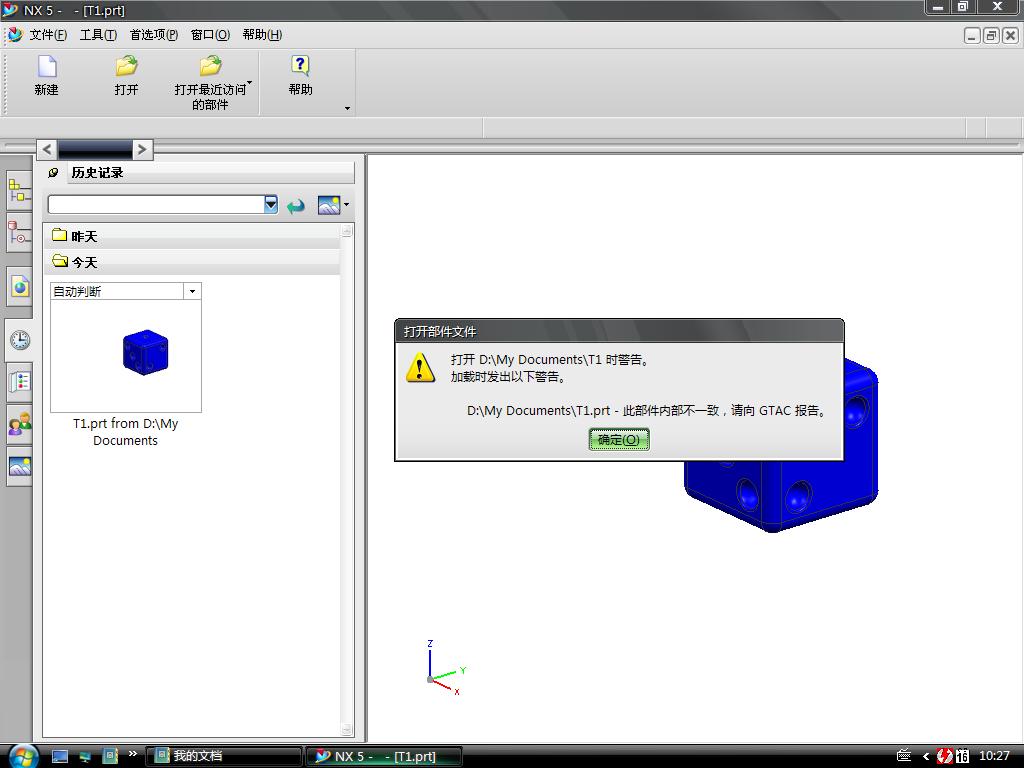Click the Help (帮助) toolbar icon
The height and width of the screenshot is (768, 1024).
click(300, 66)
